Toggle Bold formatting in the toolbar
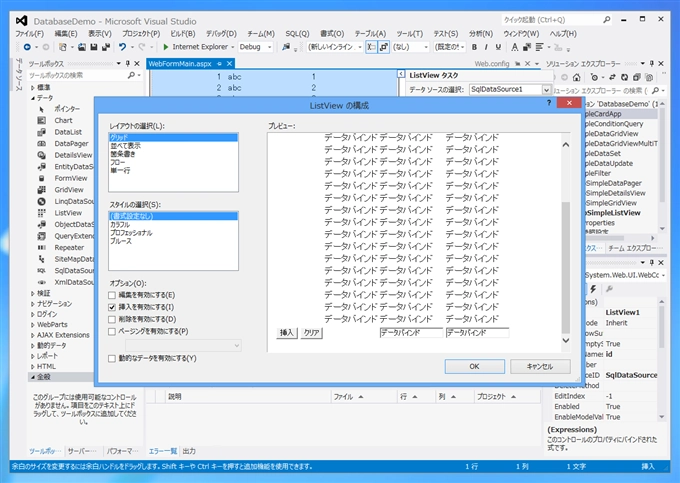The width and height of the screenshot is (680, 483). coord(474,47)
